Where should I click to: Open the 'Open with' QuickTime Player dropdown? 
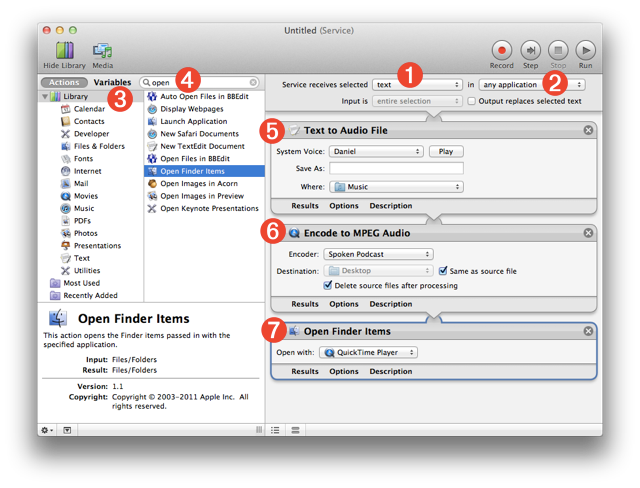click(369, 353)
